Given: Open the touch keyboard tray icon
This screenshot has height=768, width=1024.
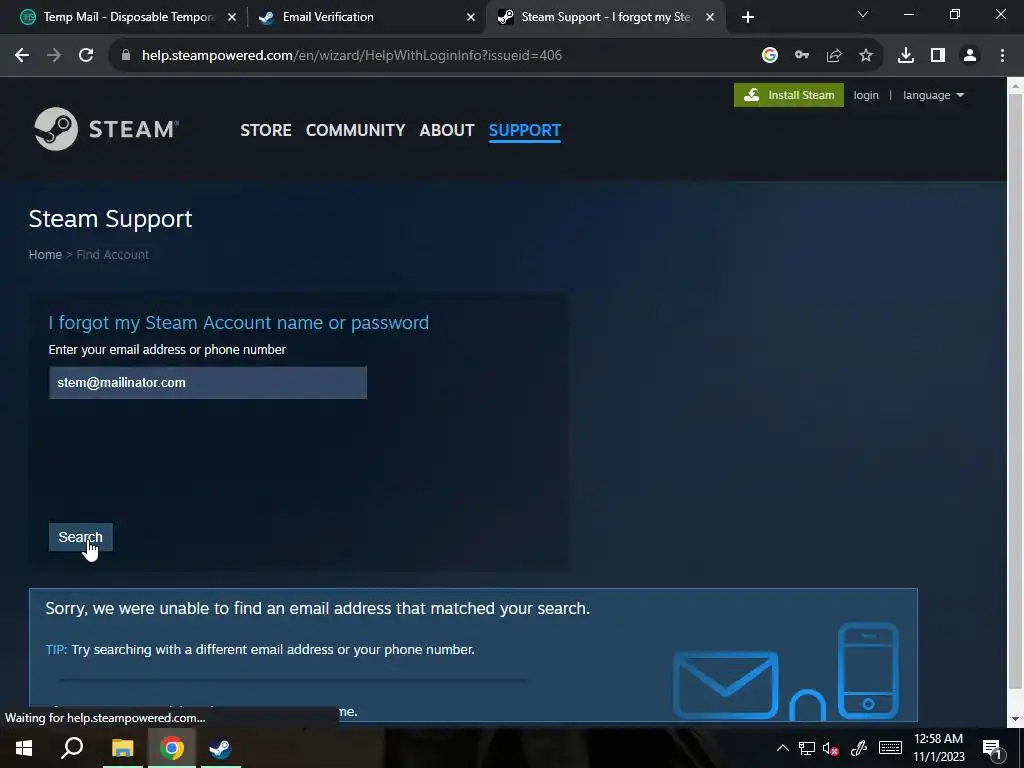Looking at the screenshot, I should click(890, 748).
